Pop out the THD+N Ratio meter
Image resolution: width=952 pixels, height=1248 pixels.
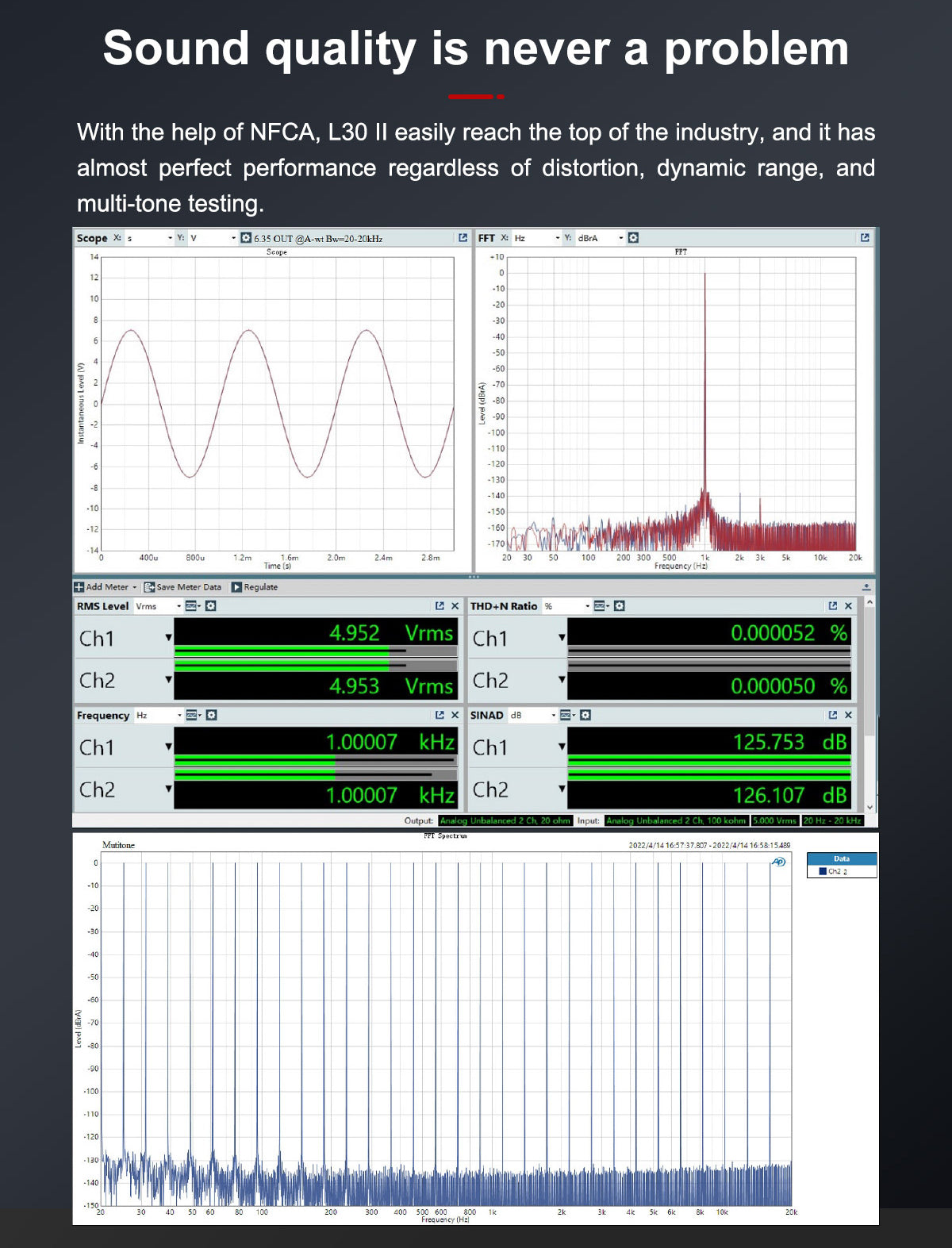click(x=832, y=606)
